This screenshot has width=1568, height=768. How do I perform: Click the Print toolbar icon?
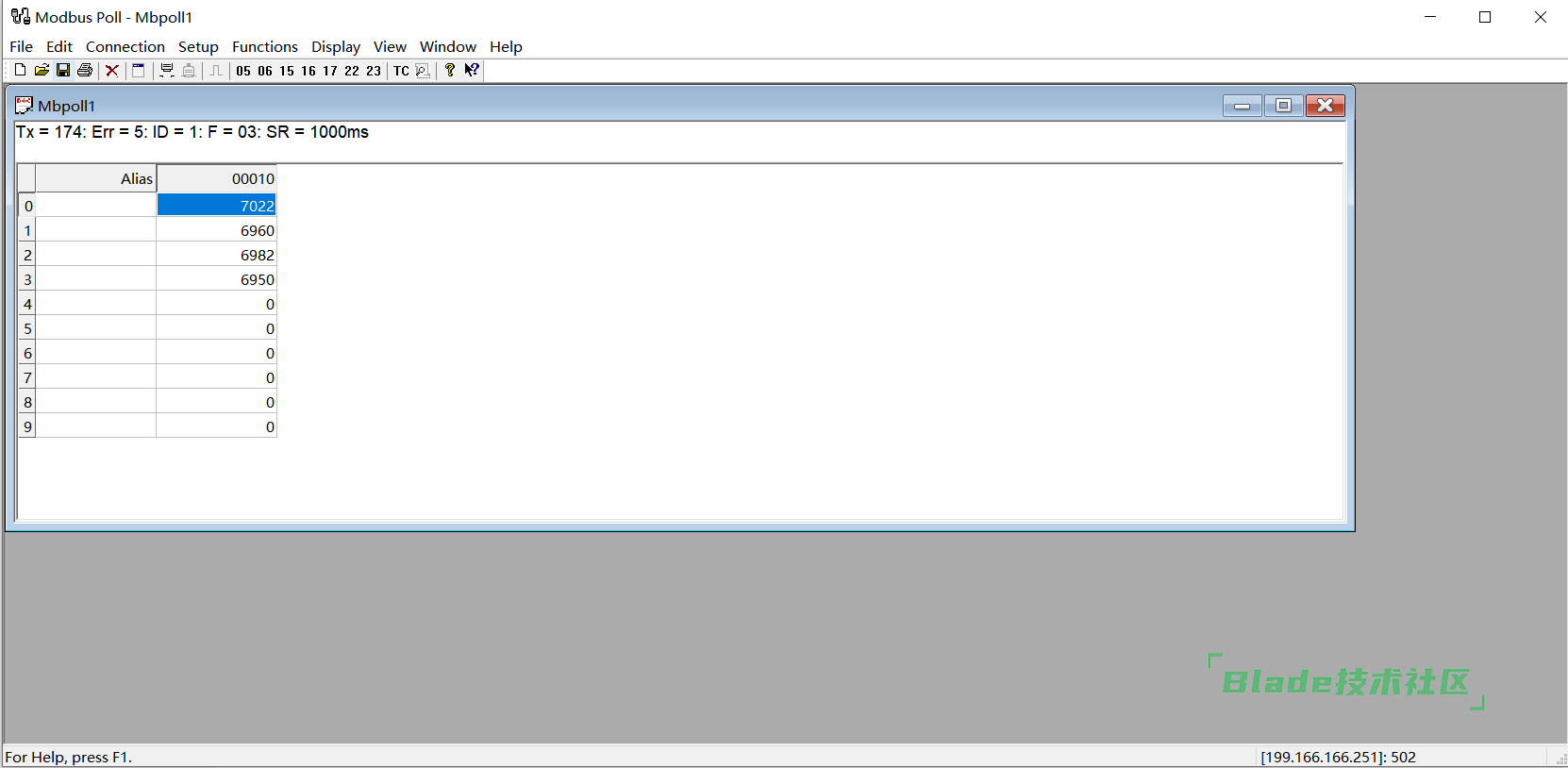85,71
